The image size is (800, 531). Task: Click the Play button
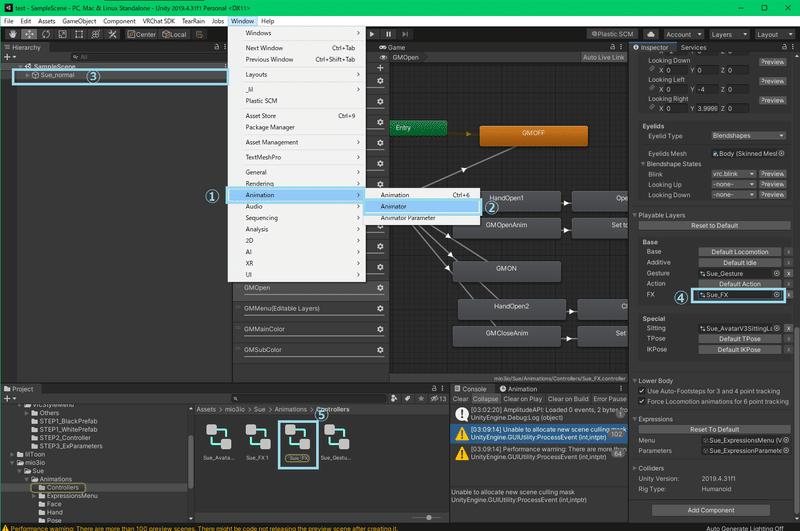click(372, 34)
